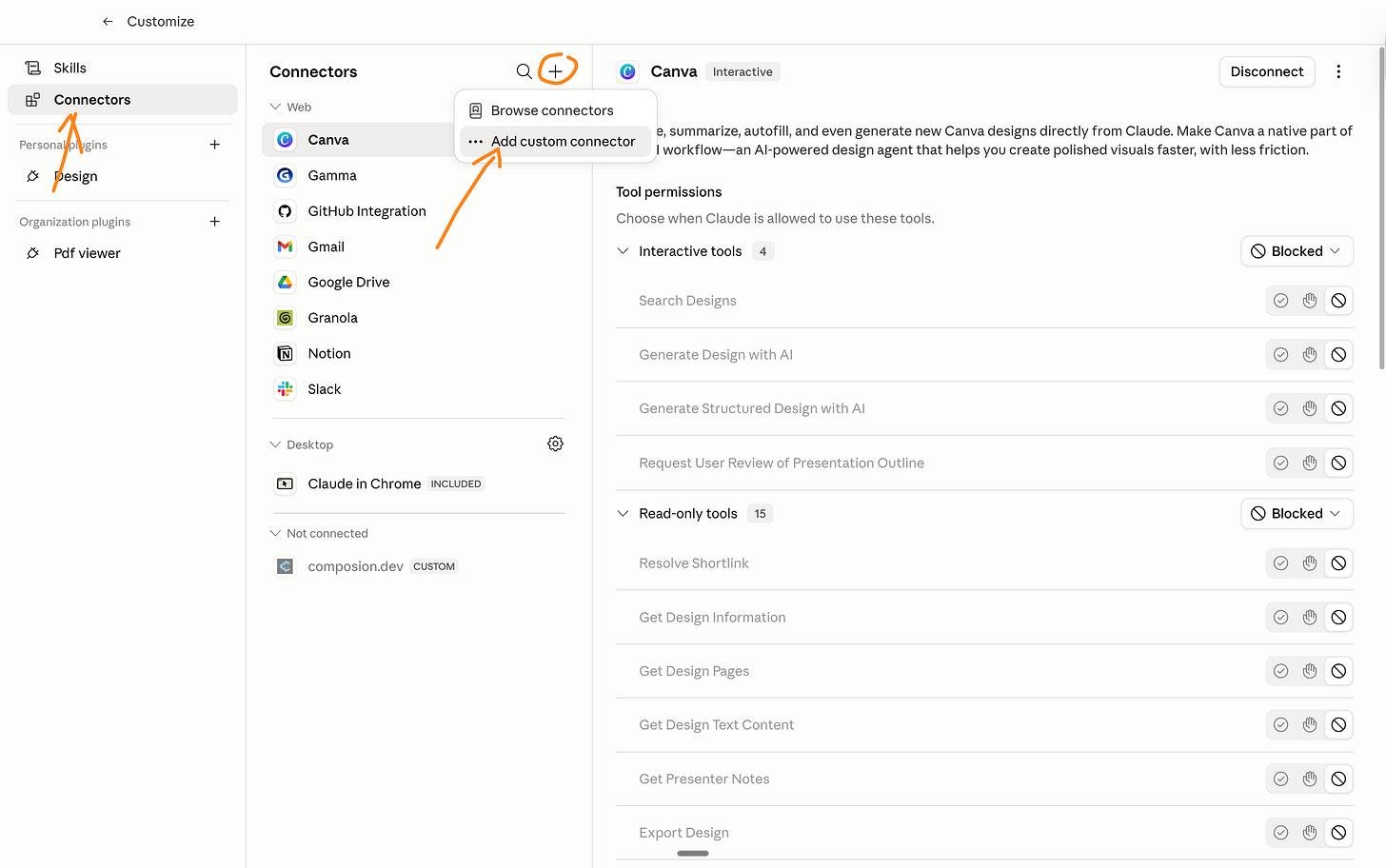This screenshot has width=1386, height=868.
Task: Collapse the Desktop connectors group
Action: (x=275, y=444)
